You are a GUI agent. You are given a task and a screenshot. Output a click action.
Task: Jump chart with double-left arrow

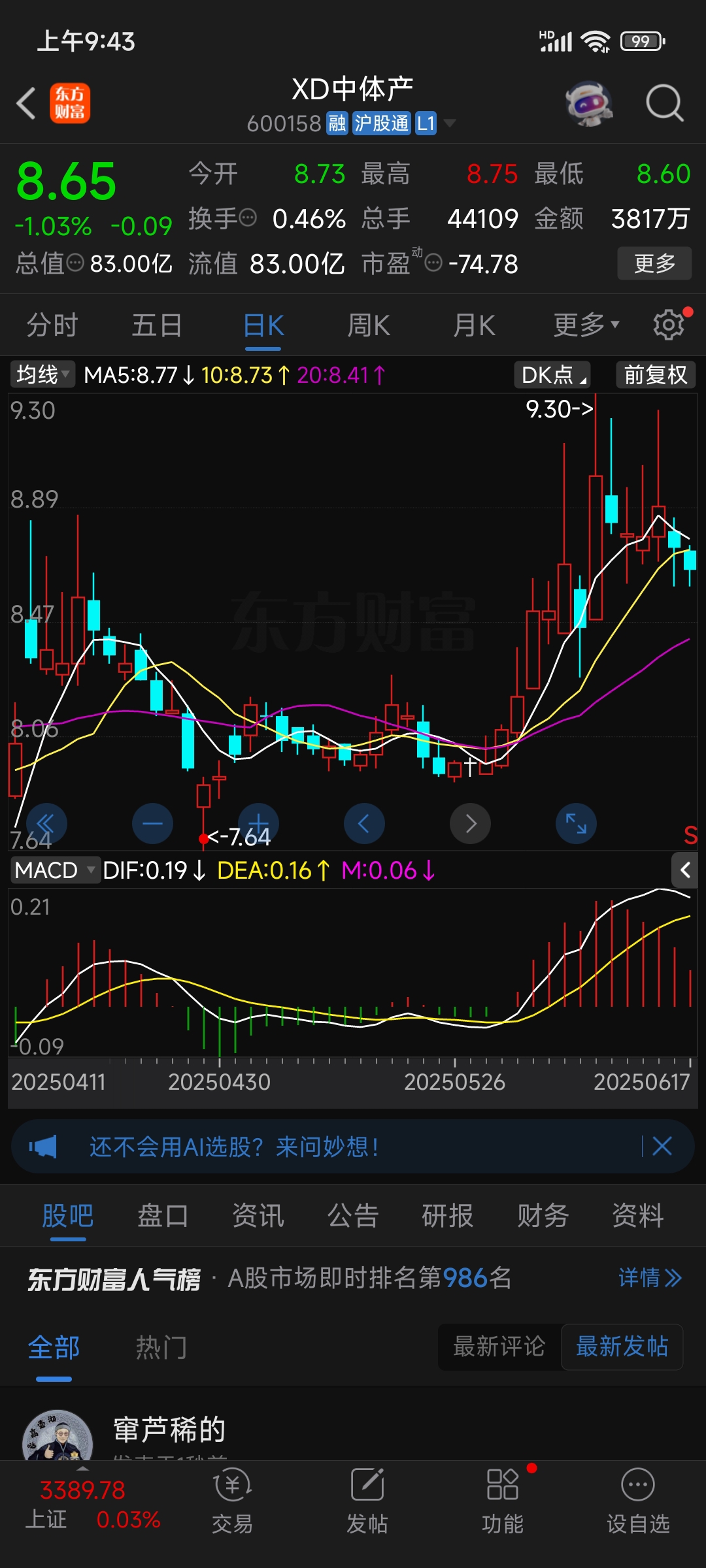(46, 823)
